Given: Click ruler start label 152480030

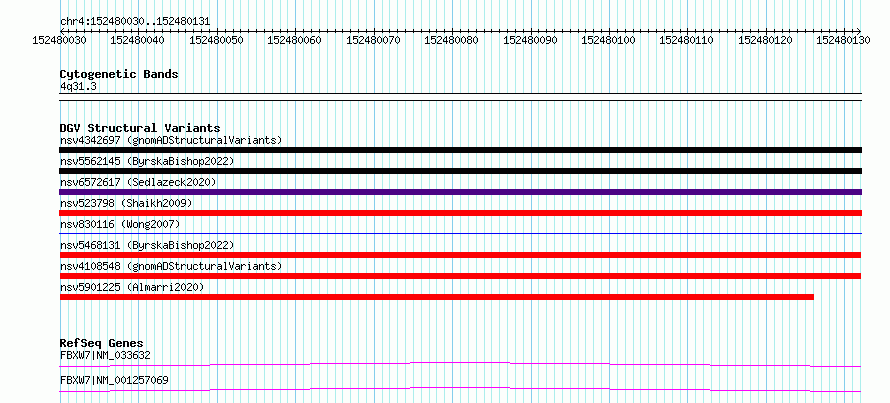Looking at the screenshot, I should point(60,40).
